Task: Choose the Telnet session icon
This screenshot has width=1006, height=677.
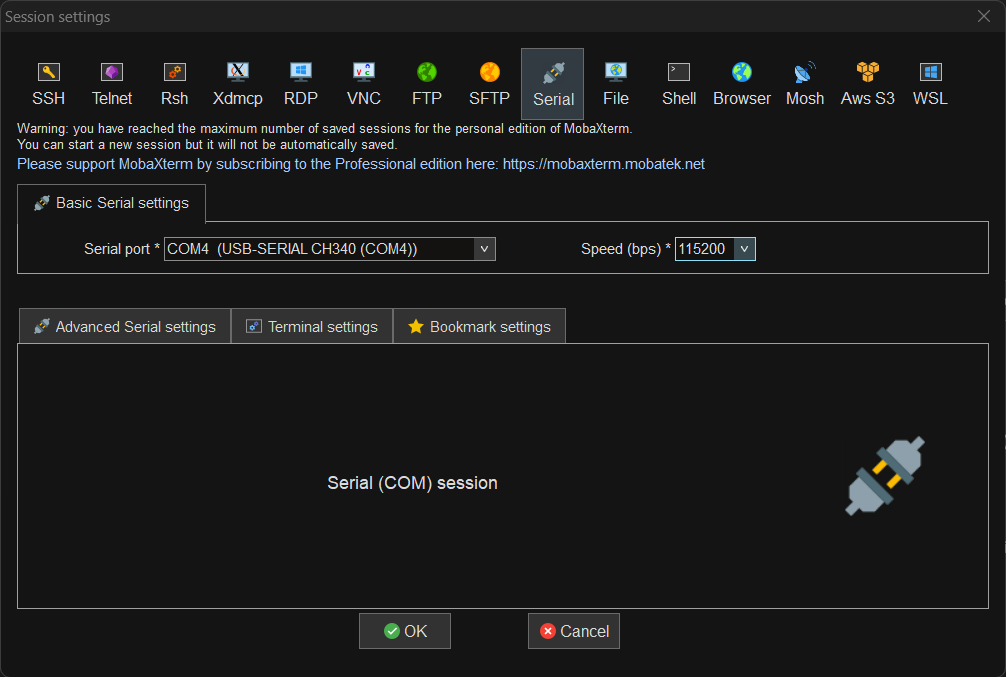Action: tap(112, 83)
